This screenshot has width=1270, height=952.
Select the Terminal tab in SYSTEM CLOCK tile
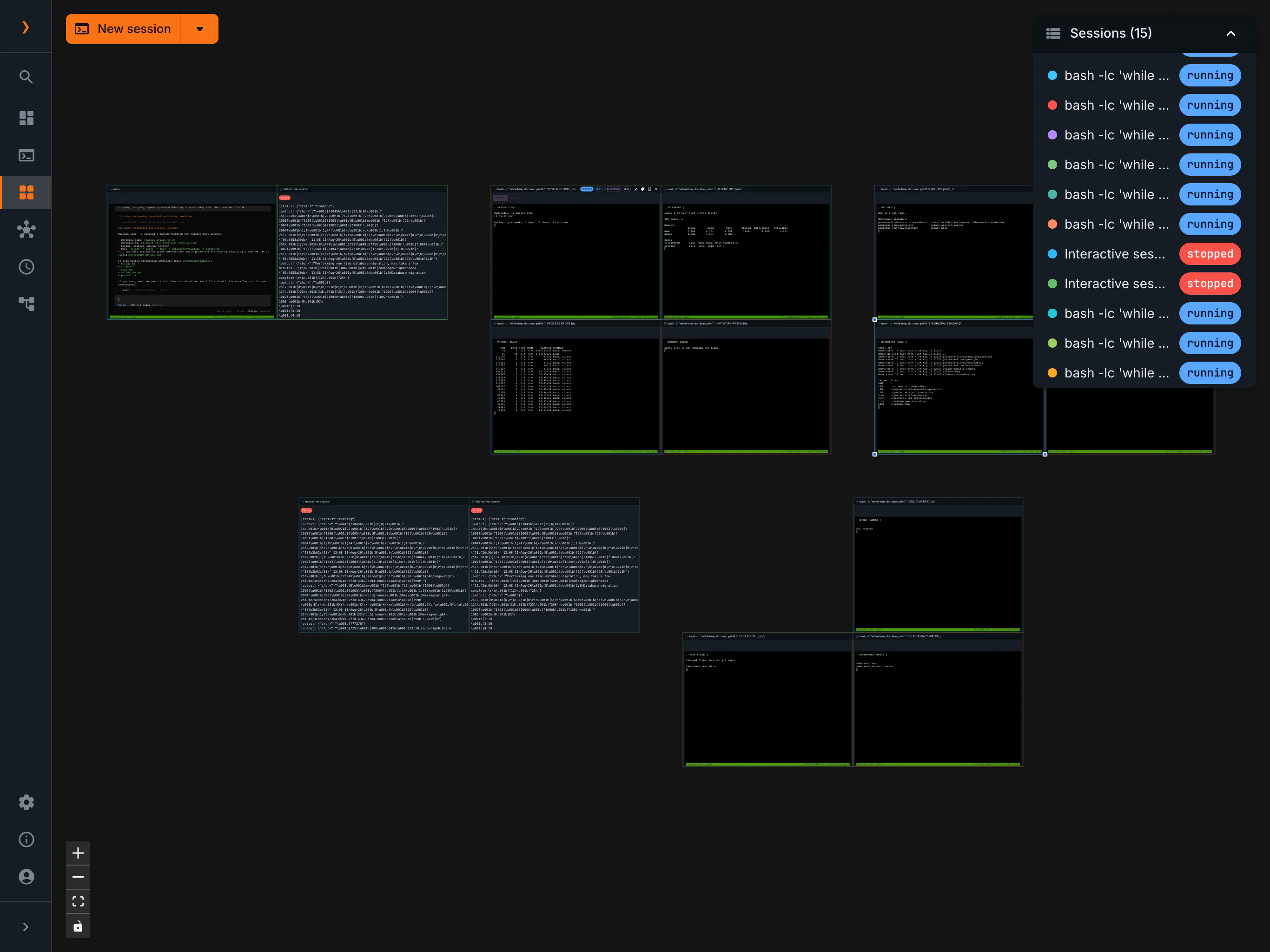click(500, 198)
